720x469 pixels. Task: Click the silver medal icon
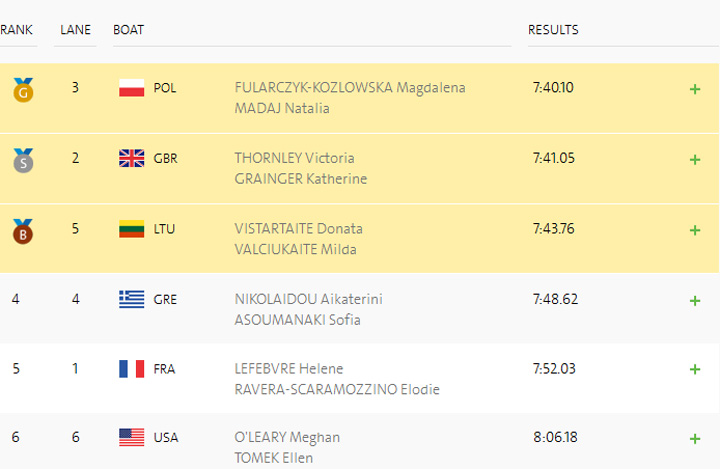[22, 160]
